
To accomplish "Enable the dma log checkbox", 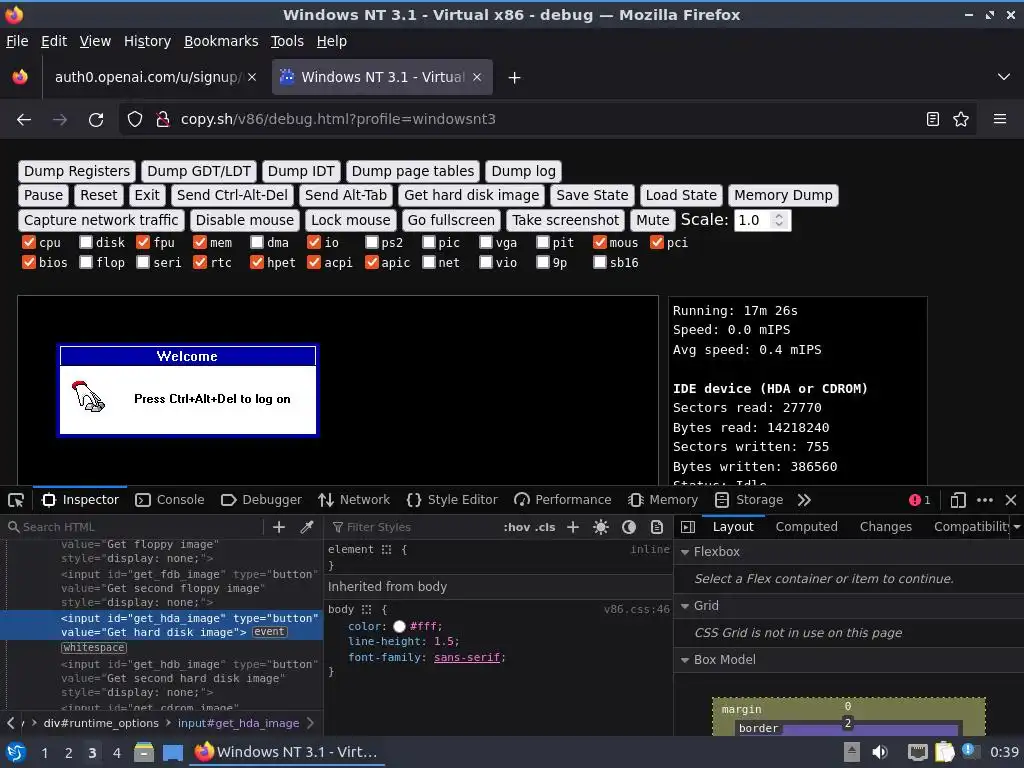I will click(257, 243).
